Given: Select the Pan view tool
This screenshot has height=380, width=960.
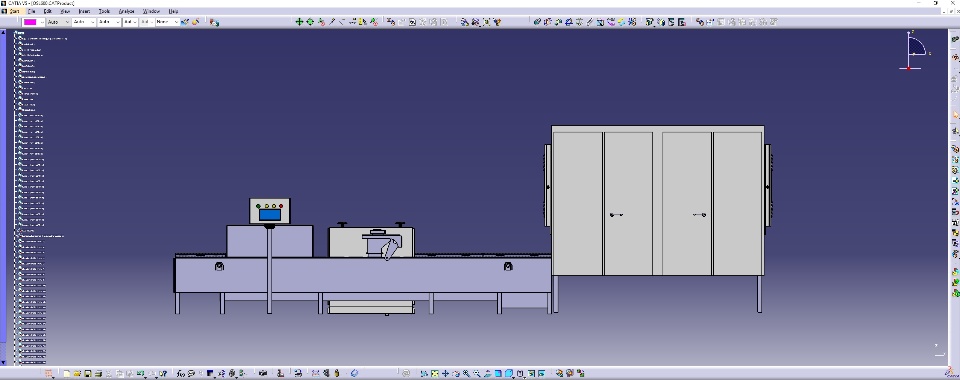Looking at the screenshot, I should [445, 373].
